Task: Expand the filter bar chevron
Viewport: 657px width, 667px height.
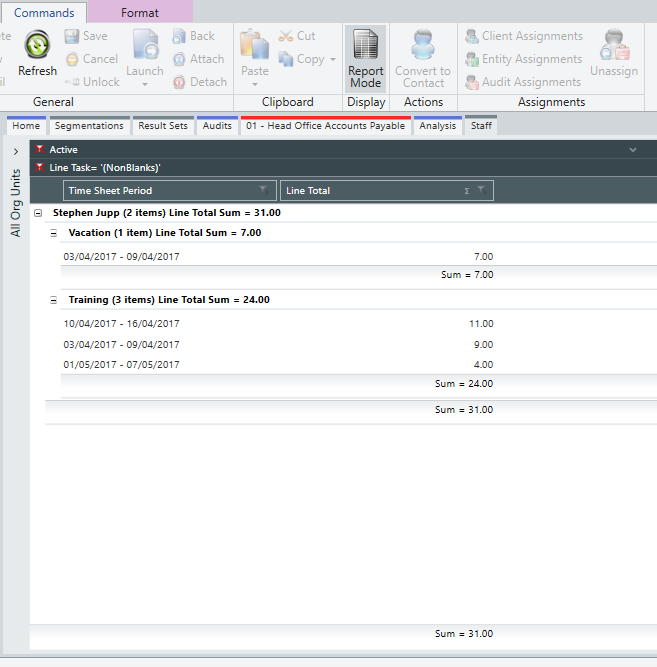Action: (x=633, y=150)
